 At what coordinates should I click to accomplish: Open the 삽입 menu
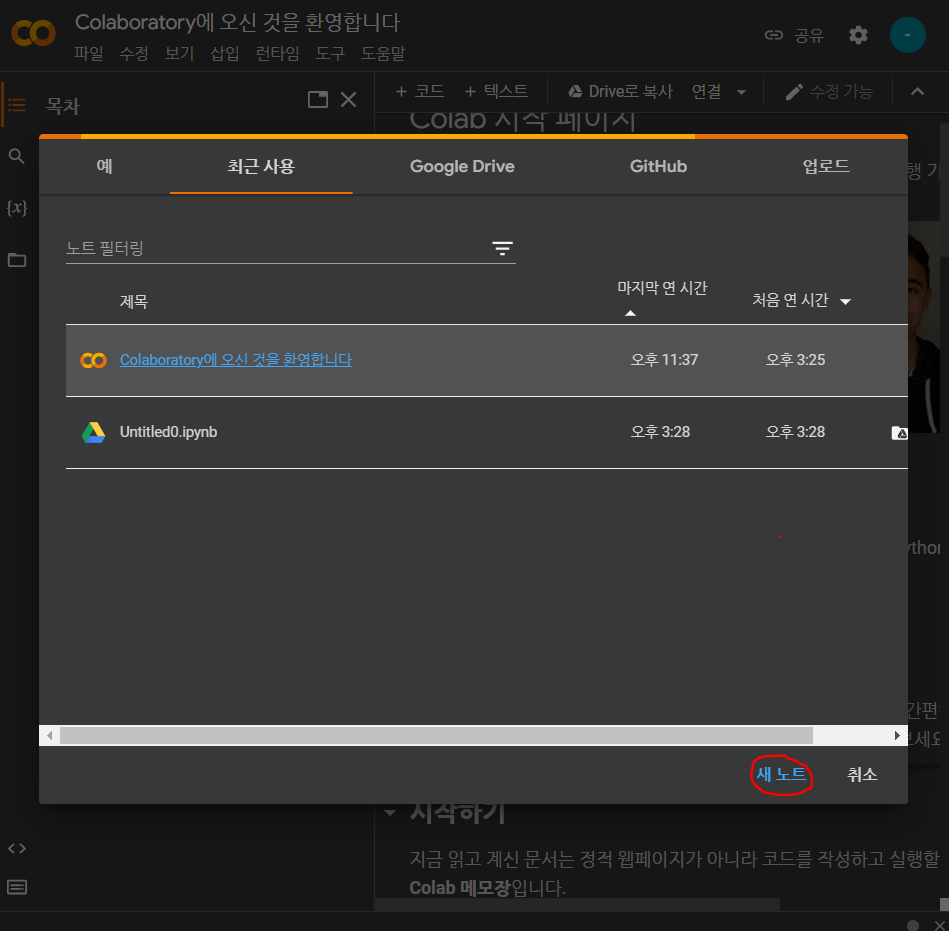pyautogui.click(x=225, y=53)
